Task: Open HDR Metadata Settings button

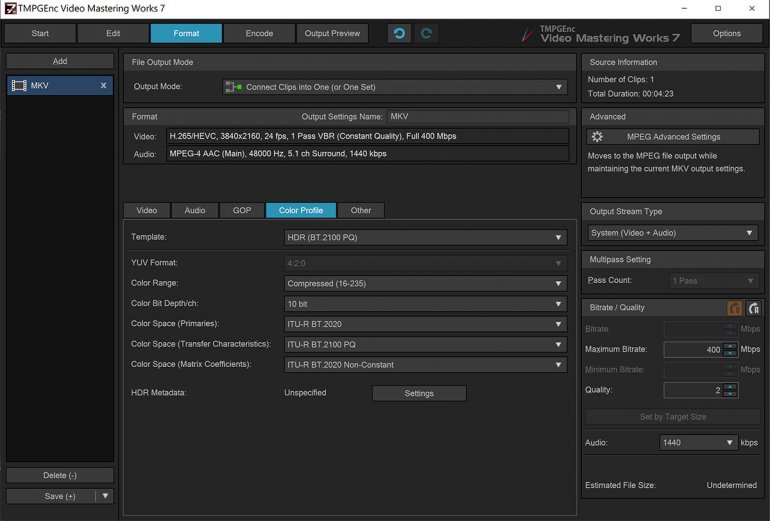Action: pyautogui.click(x=419, y=393)
